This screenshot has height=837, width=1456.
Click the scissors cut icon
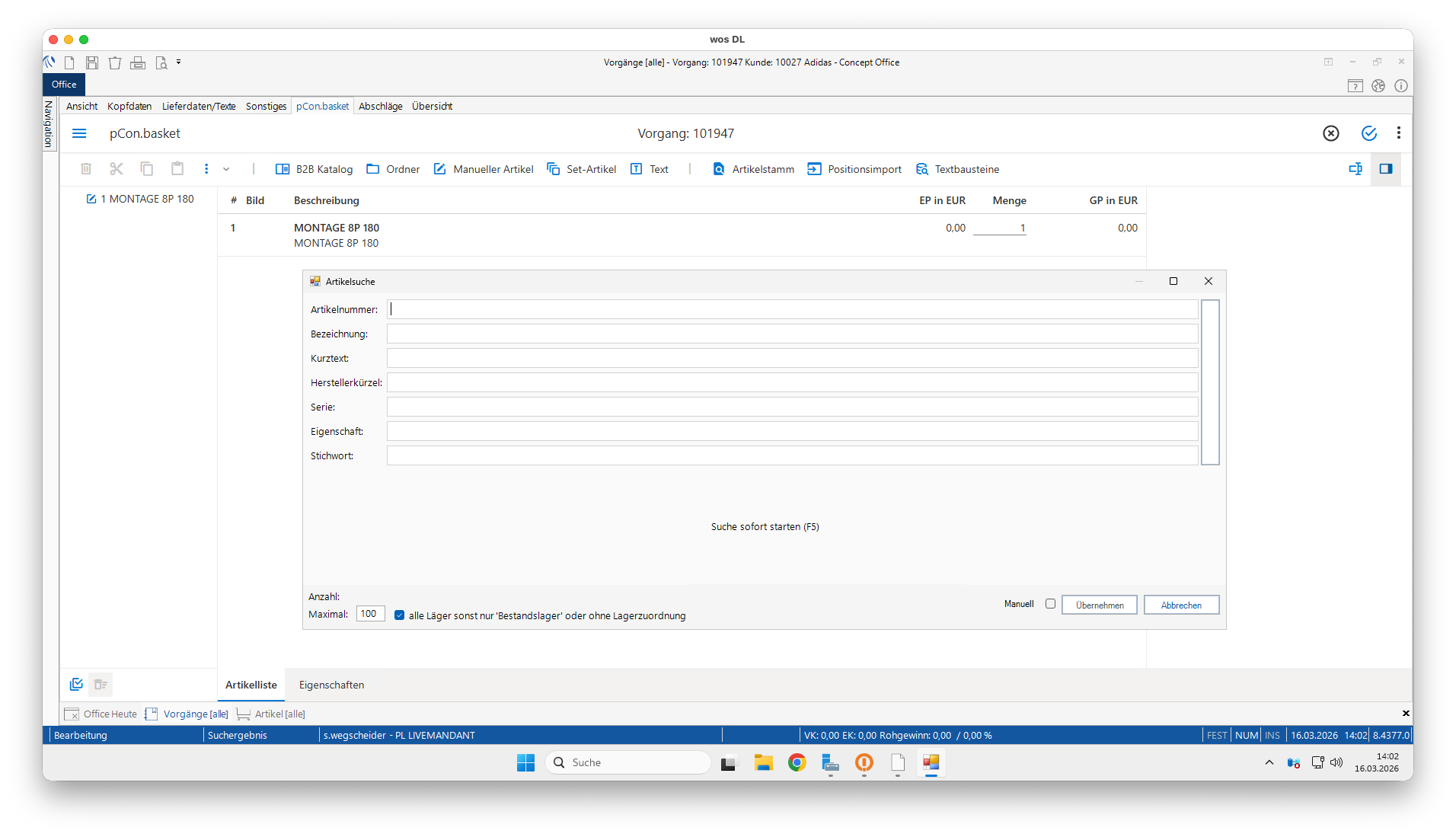117,169
